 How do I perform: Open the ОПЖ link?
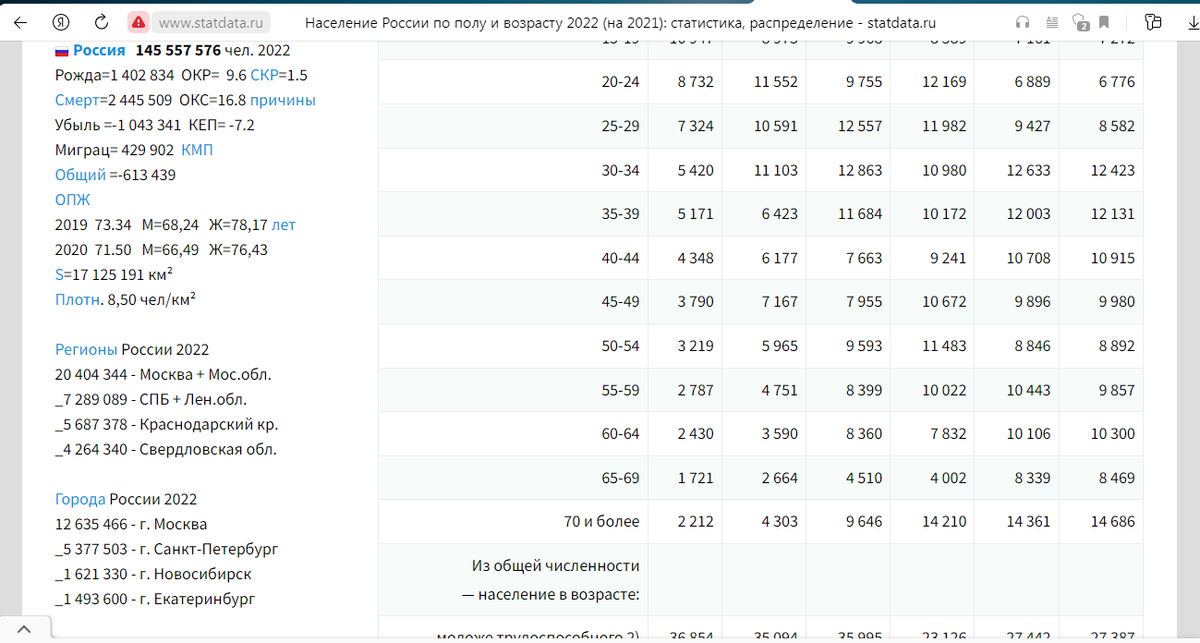click(72, 200)
